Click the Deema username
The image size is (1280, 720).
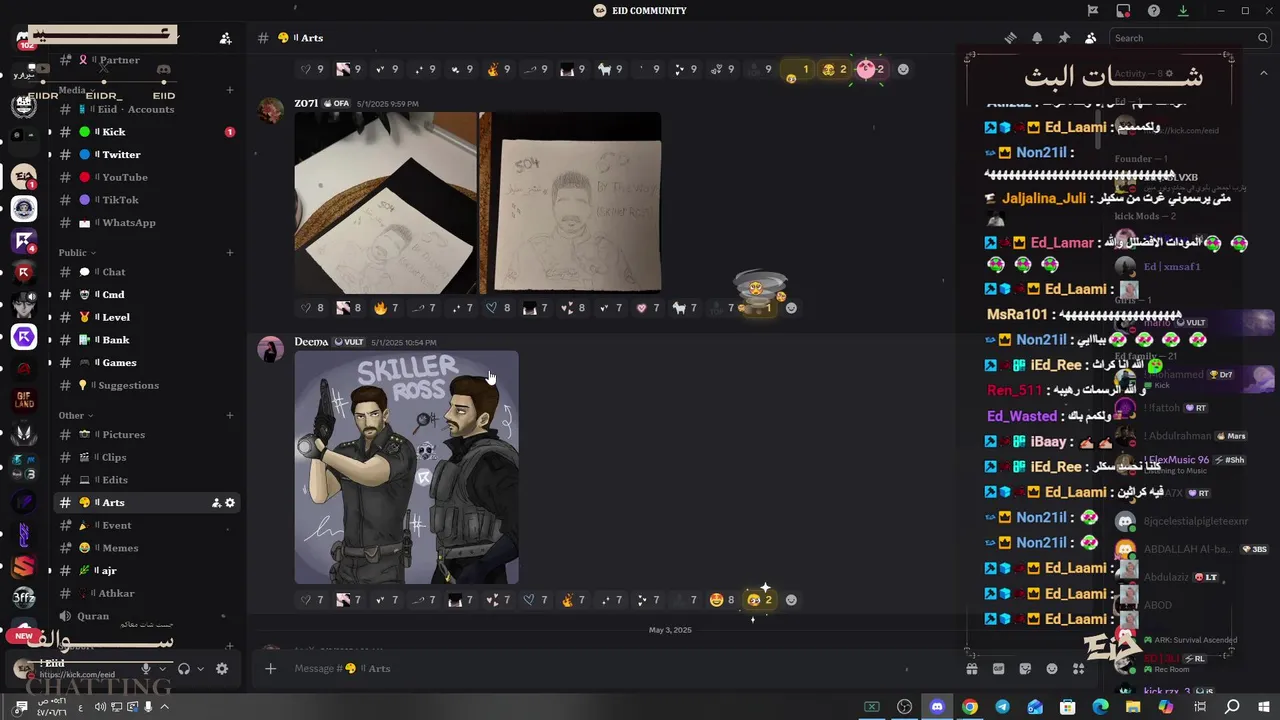coord(311,342)
